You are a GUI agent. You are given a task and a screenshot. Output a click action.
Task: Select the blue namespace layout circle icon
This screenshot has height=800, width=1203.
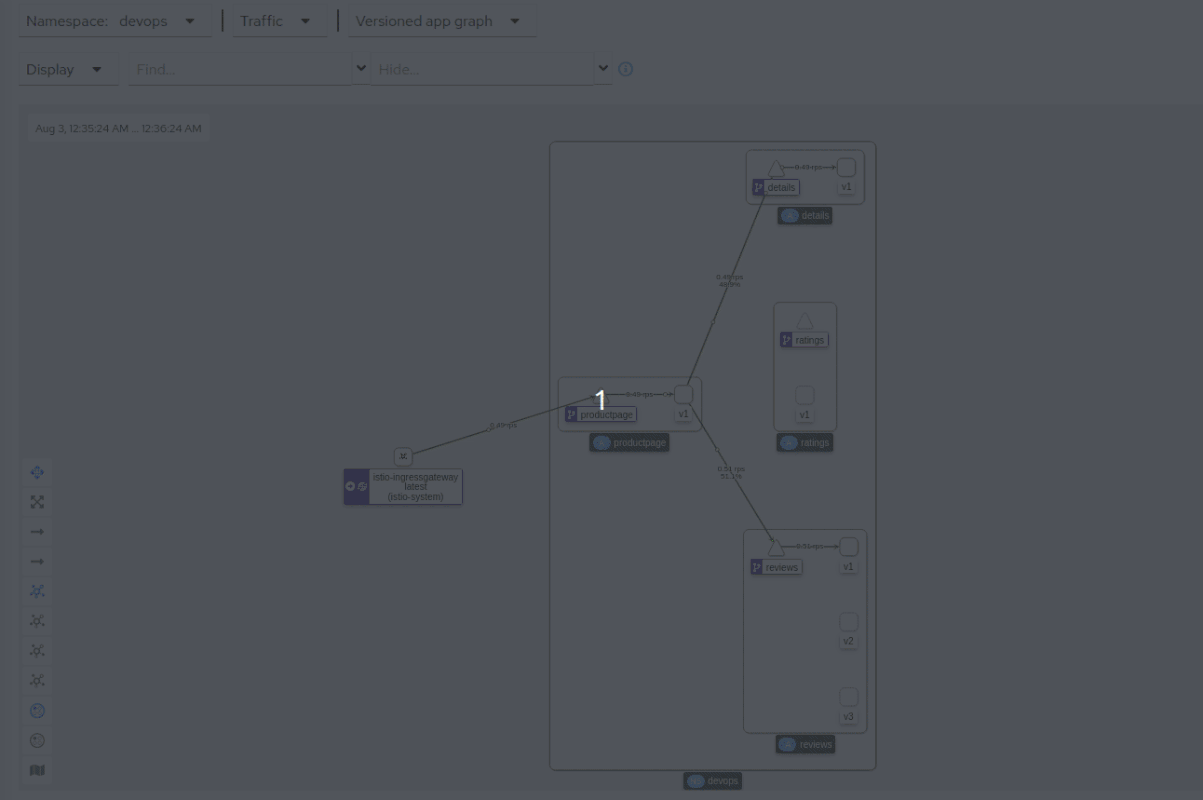click(x=37, y=711)
